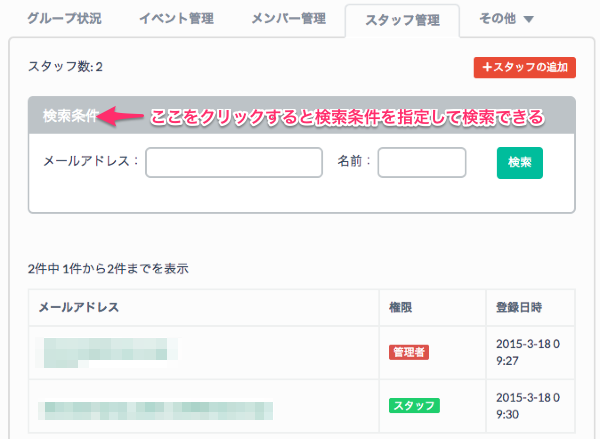This screenshot has width=600, height=439.
Task: Collapse the 検索条件 panel header
Action: click(x=70, y=116)
